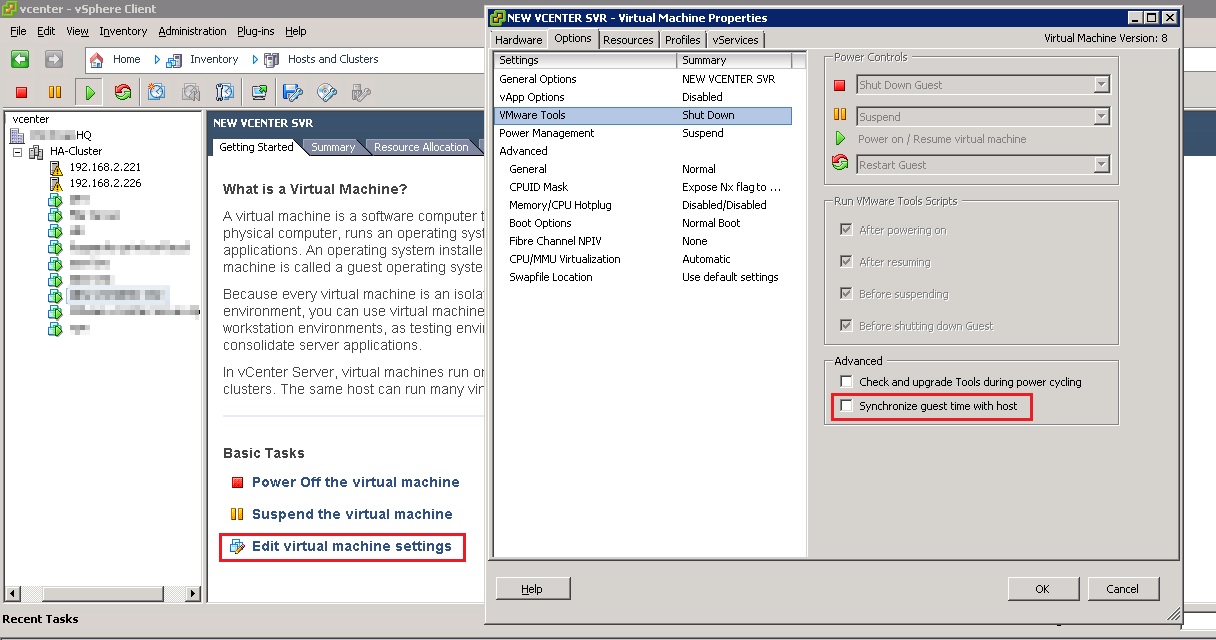
Task: Click orange Suspend toolbar icon
Action: (x=55, y=92)
